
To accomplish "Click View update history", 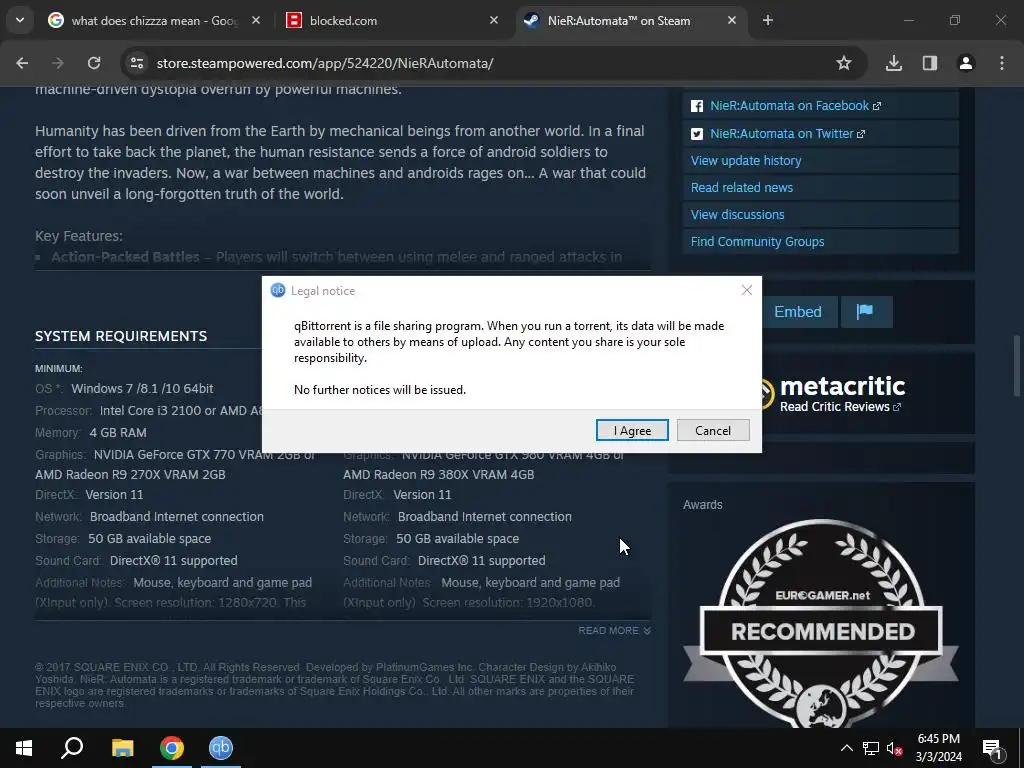I will [746, 161].
